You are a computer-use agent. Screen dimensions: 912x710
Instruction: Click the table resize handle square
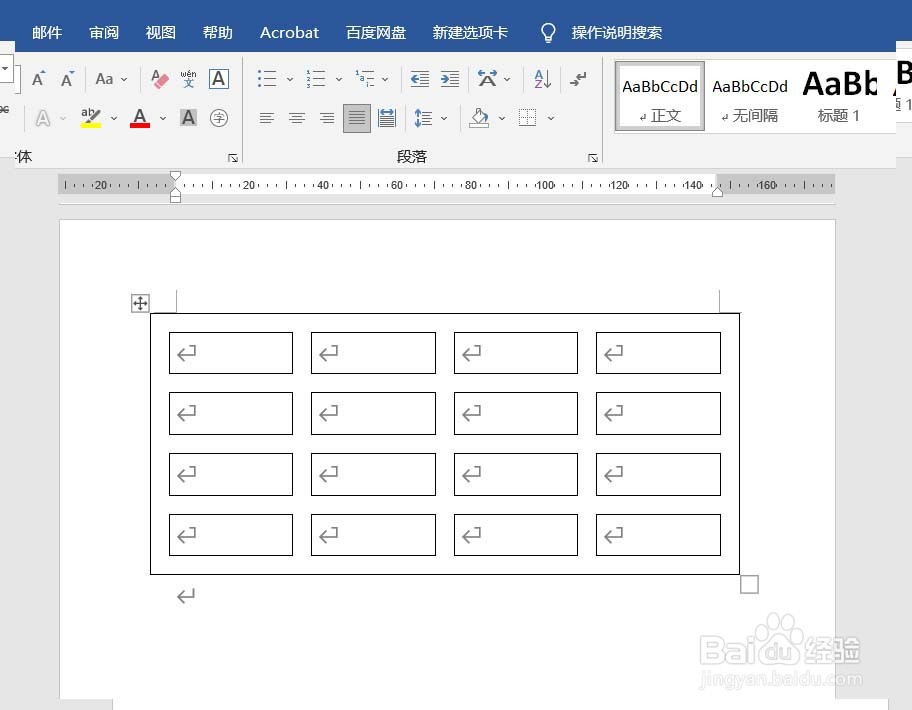[749, 584]
